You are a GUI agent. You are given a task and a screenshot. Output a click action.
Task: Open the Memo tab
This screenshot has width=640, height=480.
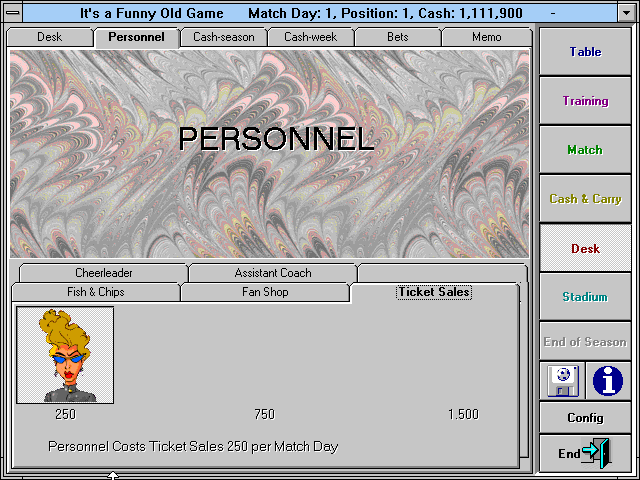click(487, 37)
